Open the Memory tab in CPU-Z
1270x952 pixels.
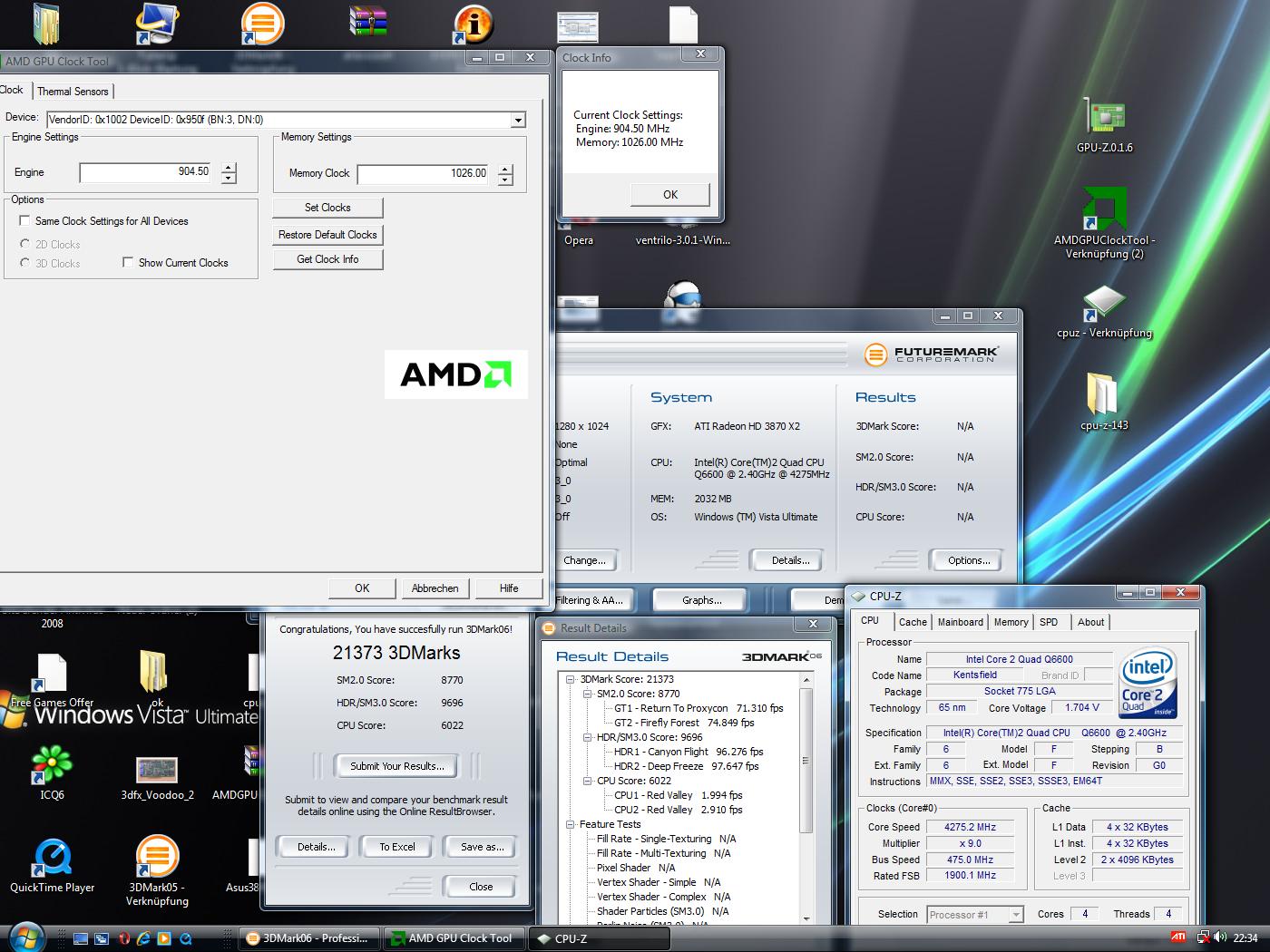click(x=1011, y=622)
